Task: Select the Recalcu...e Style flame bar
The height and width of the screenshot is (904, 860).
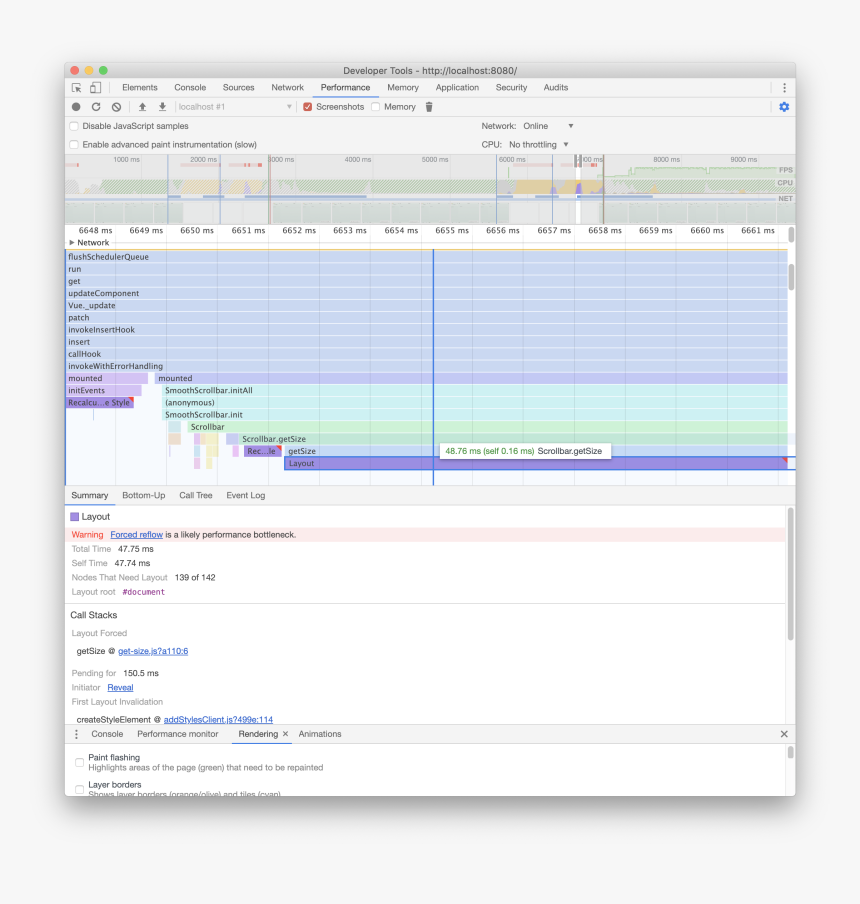Action: coord(100,402)
